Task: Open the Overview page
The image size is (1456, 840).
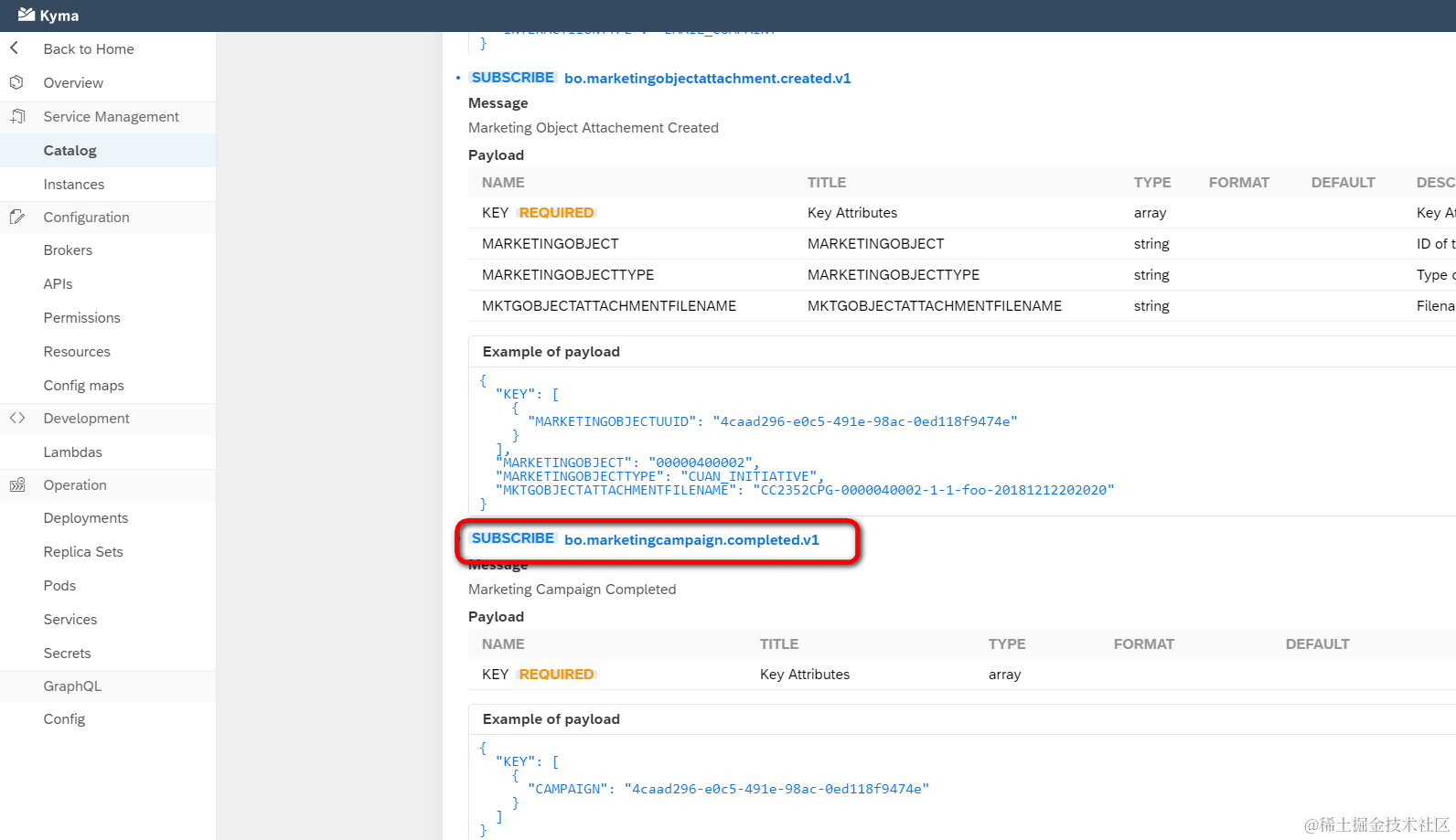Action: pos(73,83)
